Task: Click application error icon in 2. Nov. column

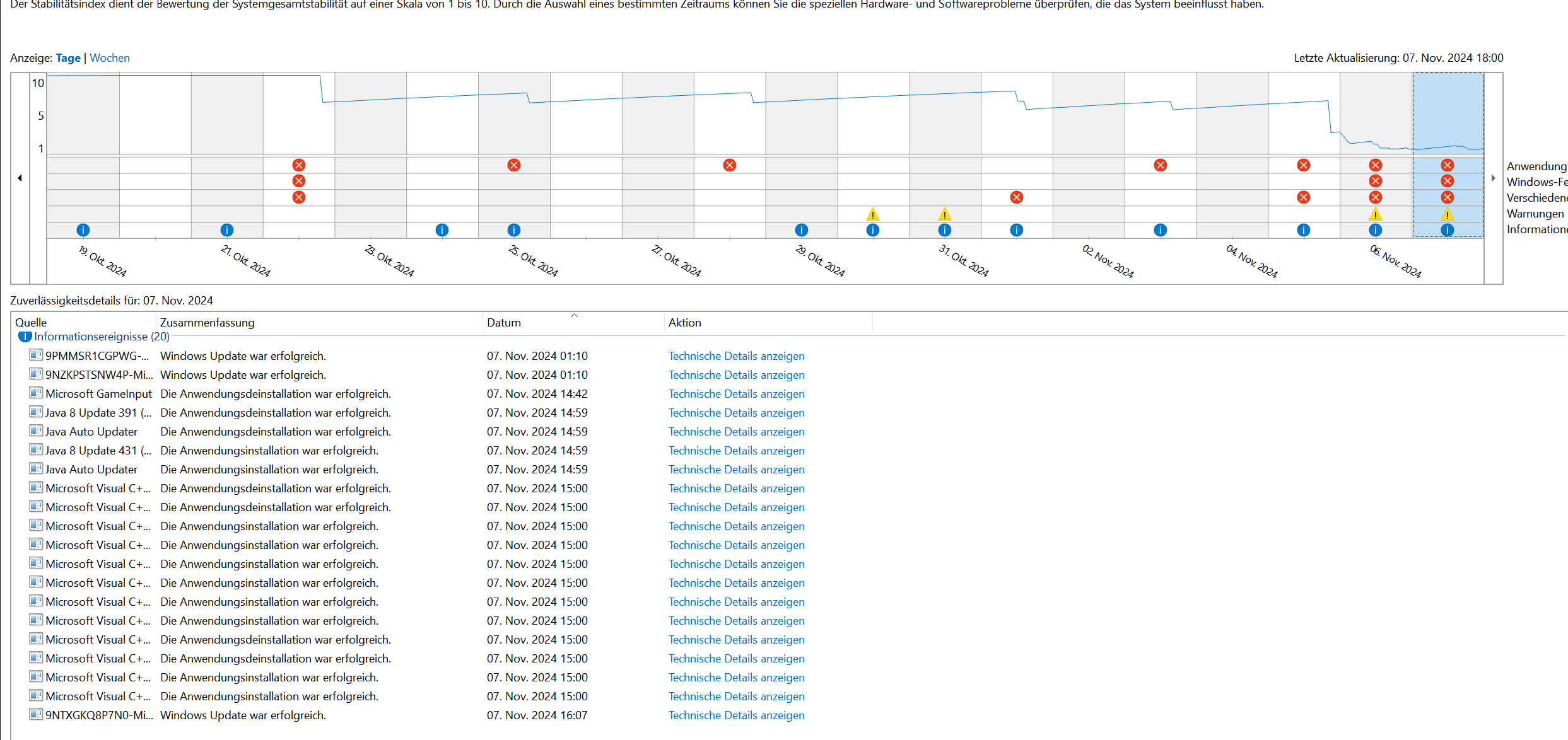Action: pos(1160,165)
